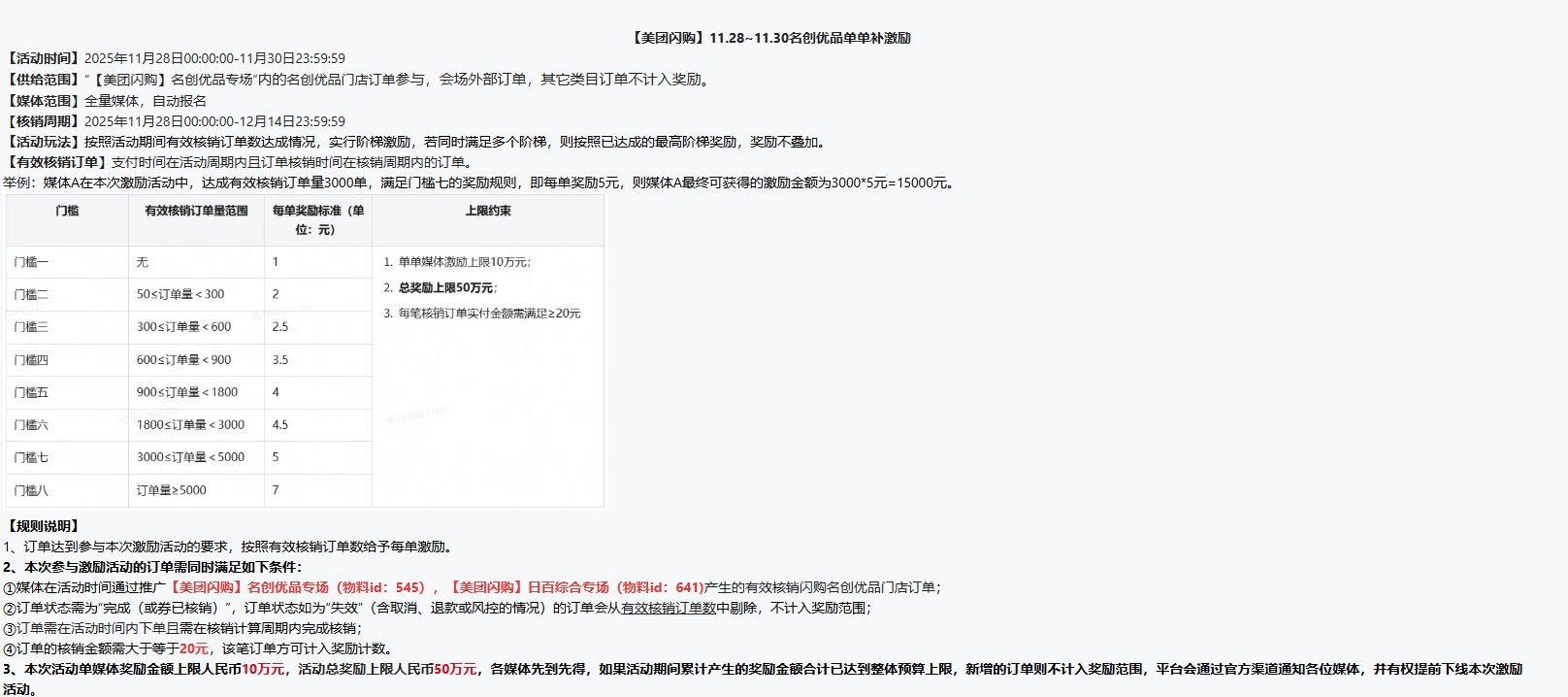Click the document title 名创优品单单补激励
Screen dimensions: 1568x697
[x=770, y=38]
